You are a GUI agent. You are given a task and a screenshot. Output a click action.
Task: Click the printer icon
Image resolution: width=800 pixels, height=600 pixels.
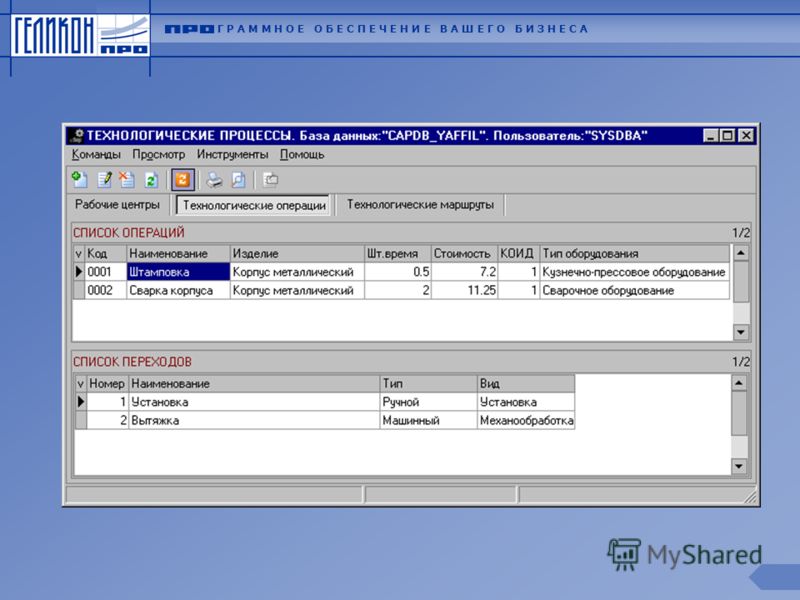pyautogui.click(x=214, y=180)
